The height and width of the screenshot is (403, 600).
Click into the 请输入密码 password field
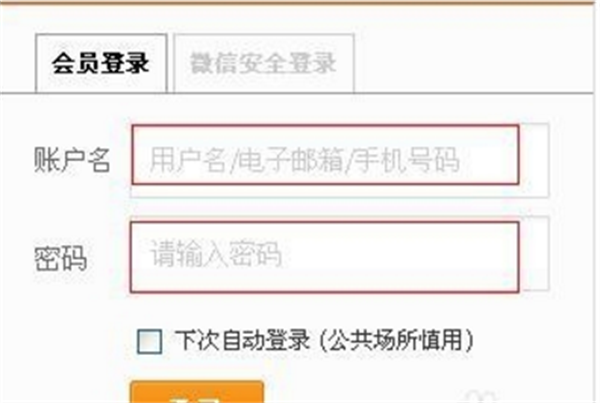pos(324,257)
